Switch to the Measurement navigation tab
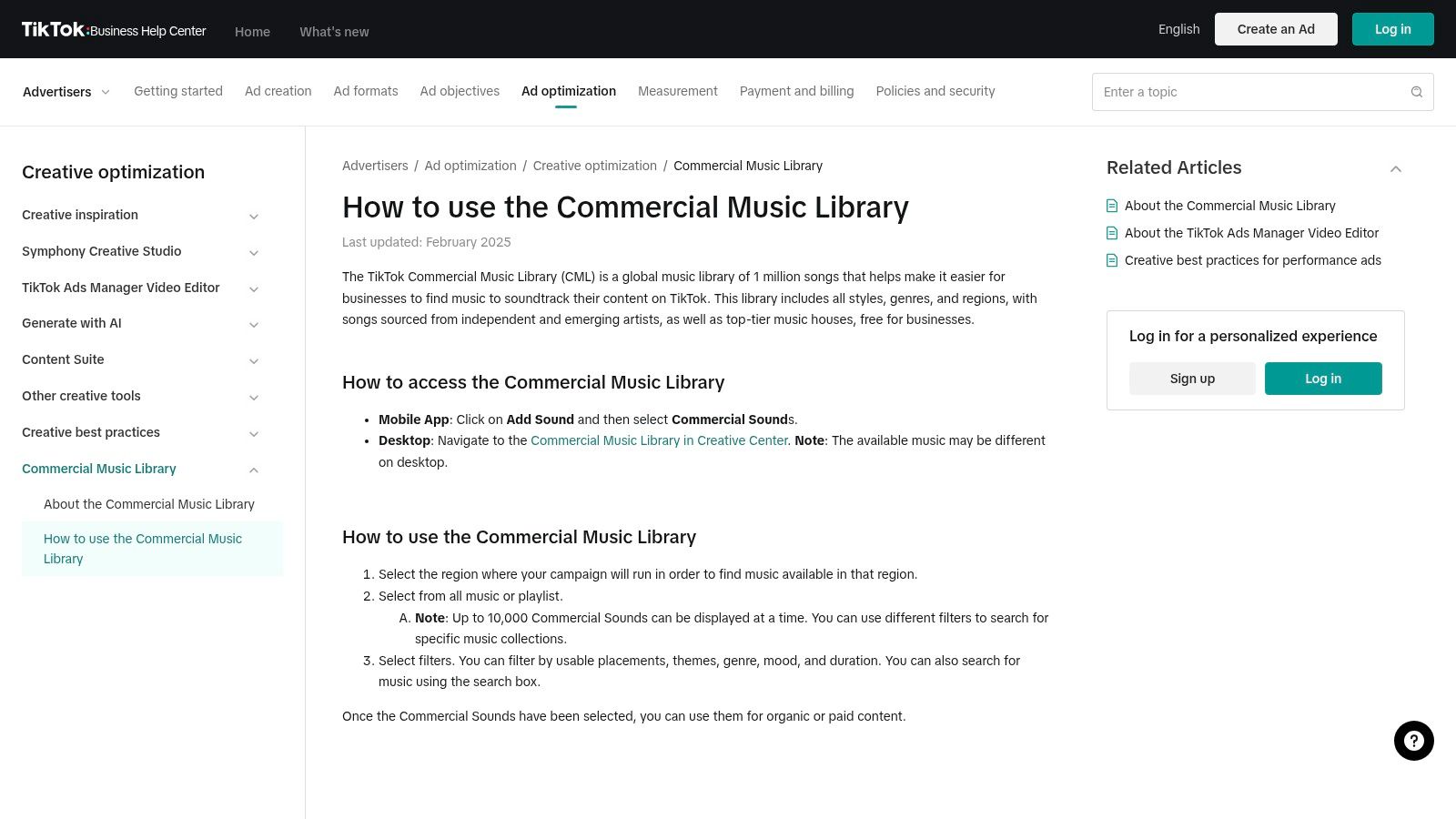This screenshot has width=1456, height=819. coord(677,91)
